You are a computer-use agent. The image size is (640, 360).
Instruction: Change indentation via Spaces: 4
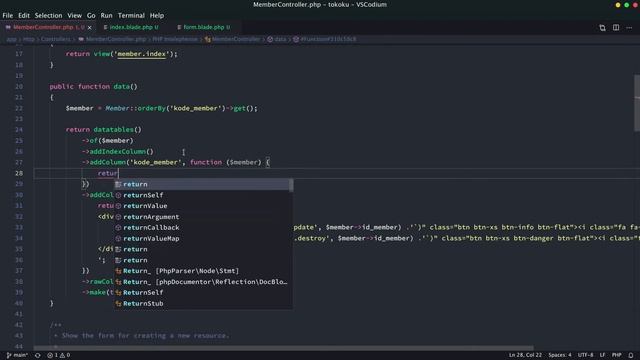click(560, 355)
